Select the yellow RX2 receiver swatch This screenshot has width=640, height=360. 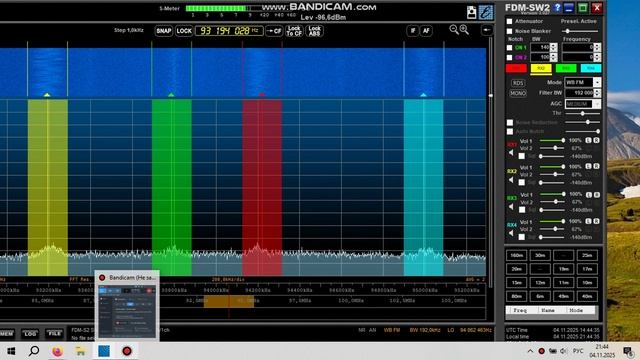tap(541, 69)
